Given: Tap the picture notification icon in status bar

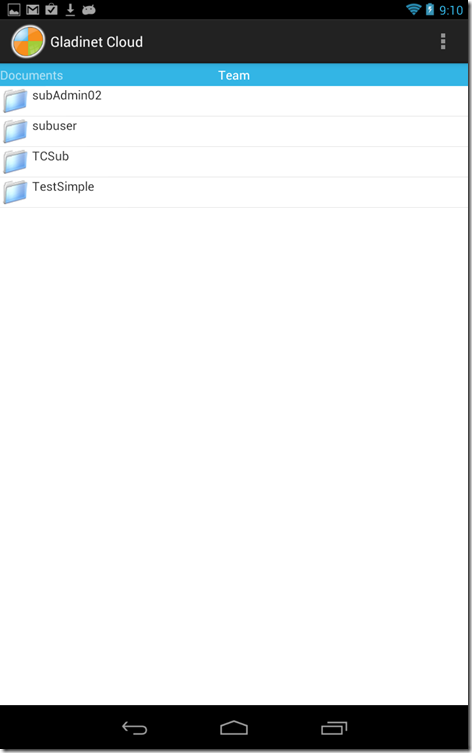Looking at the screenshot, I should pyautogui.click(x=14, y=10).
